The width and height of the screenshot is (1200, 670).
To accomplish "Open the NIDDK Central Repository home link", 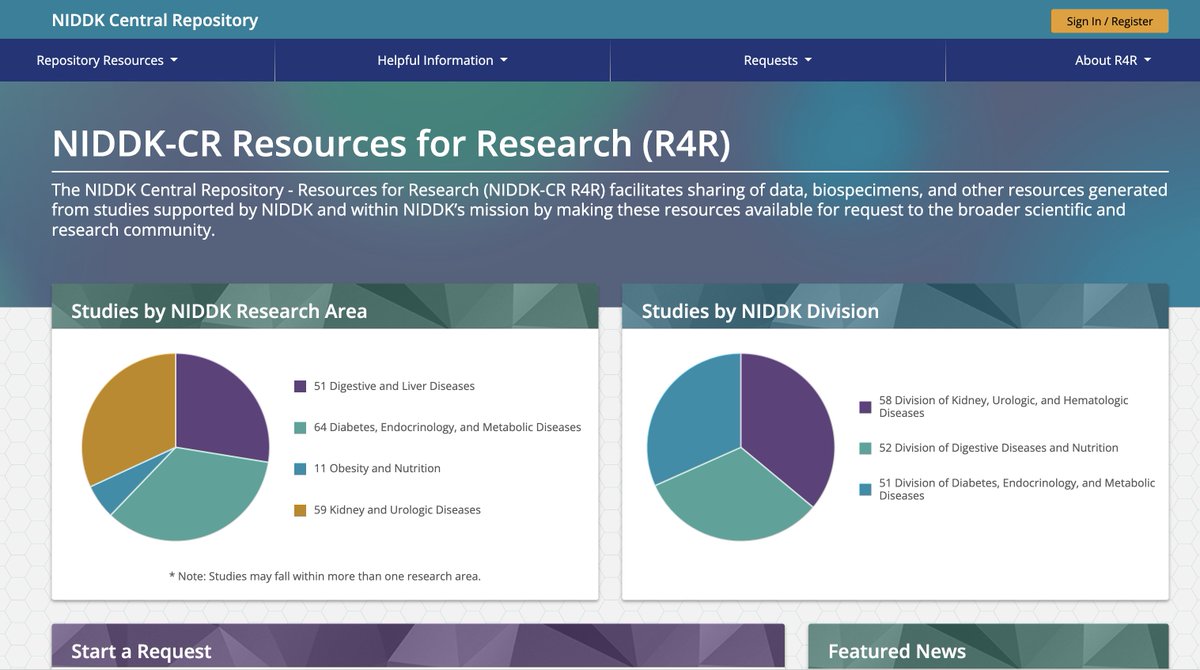I will [x=155, y=20].
